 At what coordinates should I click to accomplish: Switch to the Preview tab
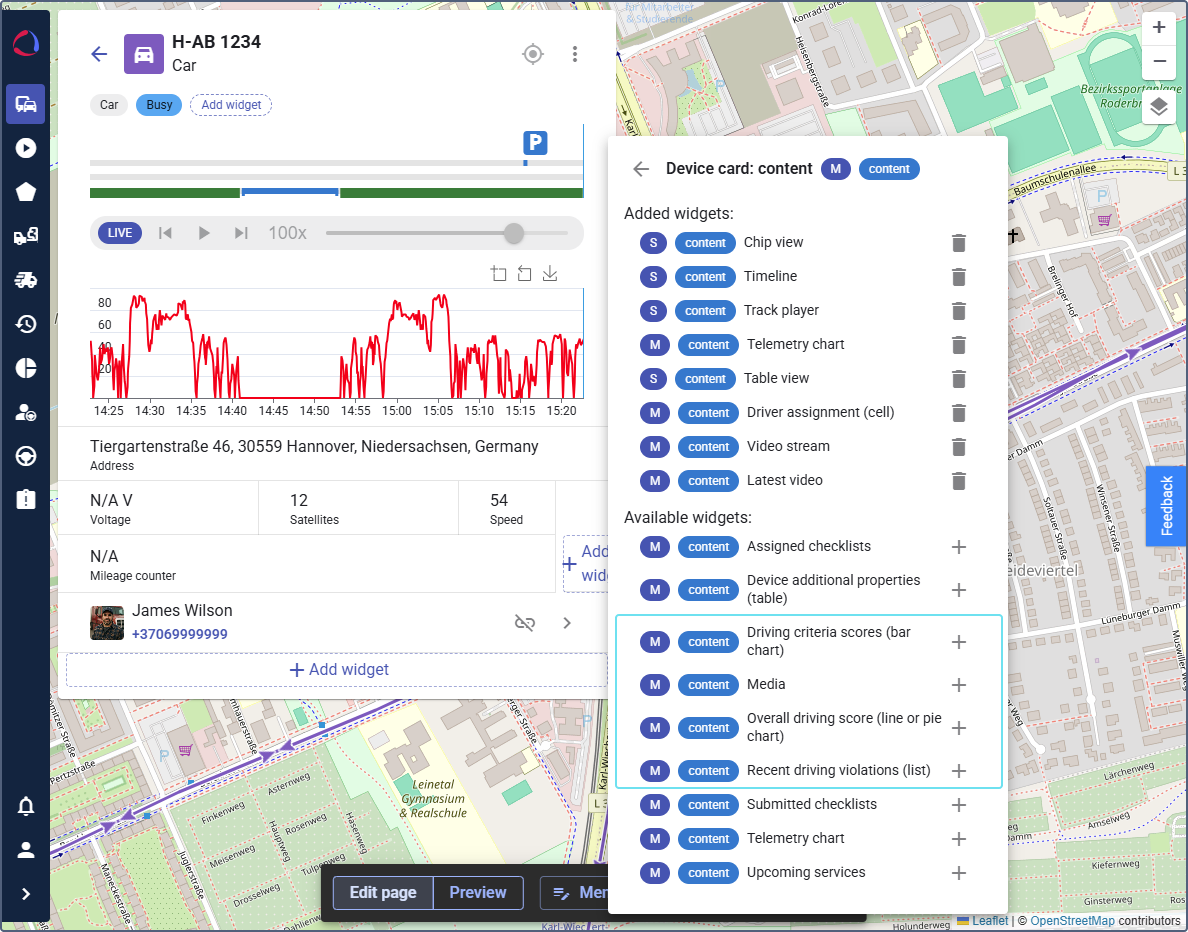pyautogui.click(x=478, y=892)
